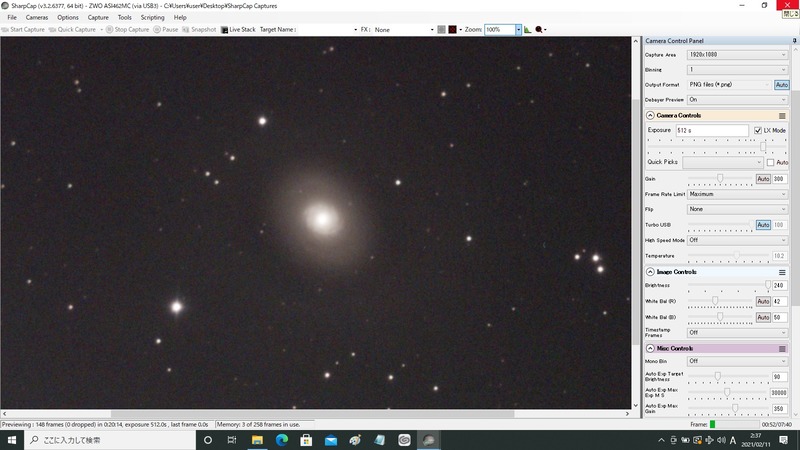
Task: Open the Binning dropdown
Action: coord(737,69)
